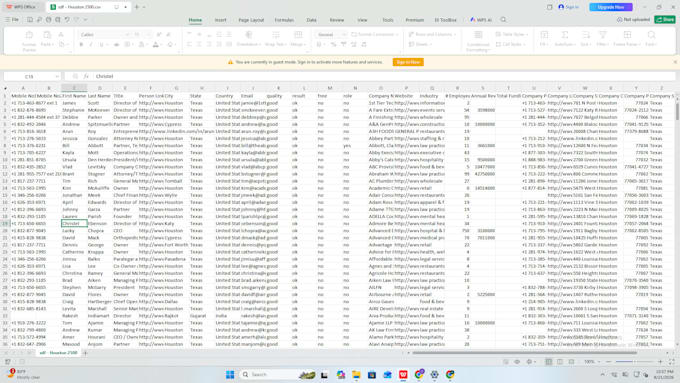
Task: Toggle eye protection mode in the status bar
Action: pyautogui.click(x=517, y=362)
